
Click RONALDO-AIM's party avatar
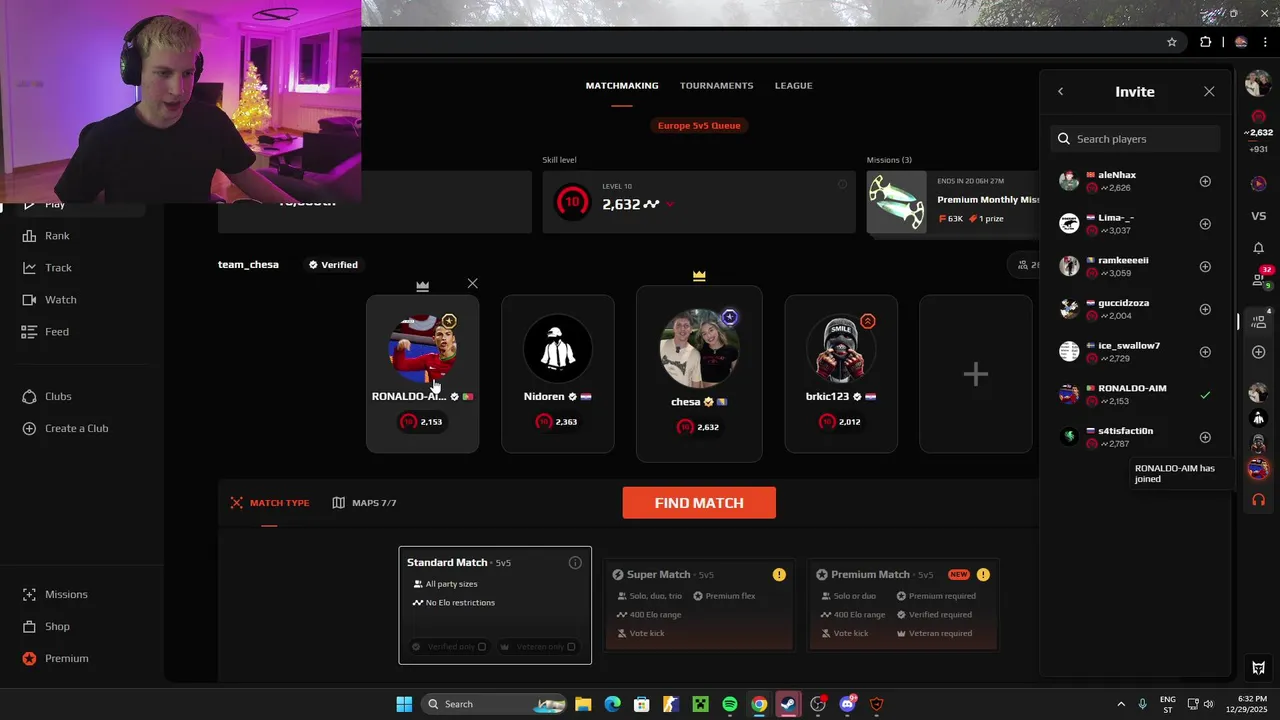coord(422,349)
